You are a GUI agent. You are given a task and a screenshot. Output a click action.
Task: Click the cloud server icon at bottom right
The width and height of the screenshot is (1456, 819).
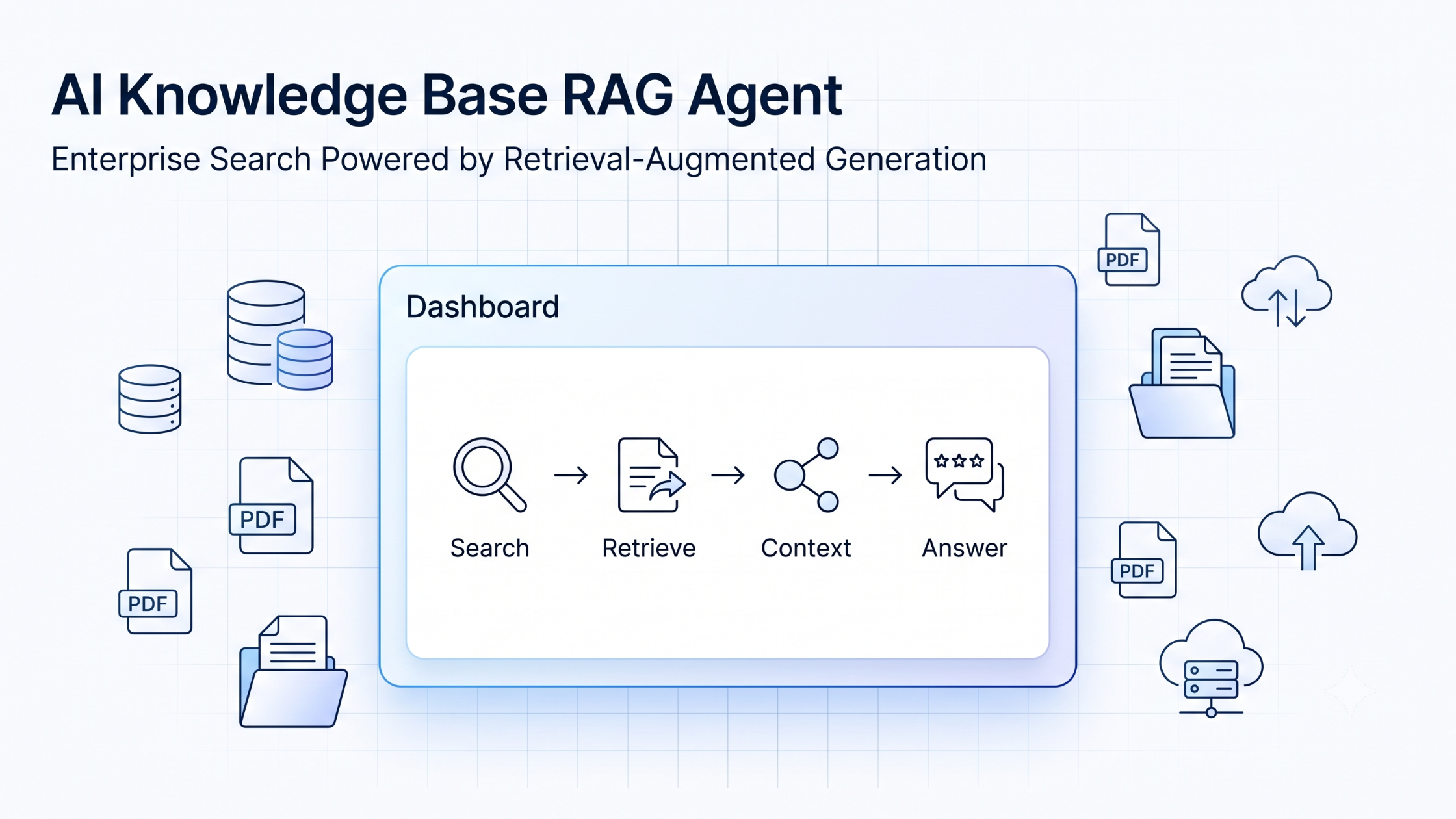pyautogui.click(x=1211, y=669)
